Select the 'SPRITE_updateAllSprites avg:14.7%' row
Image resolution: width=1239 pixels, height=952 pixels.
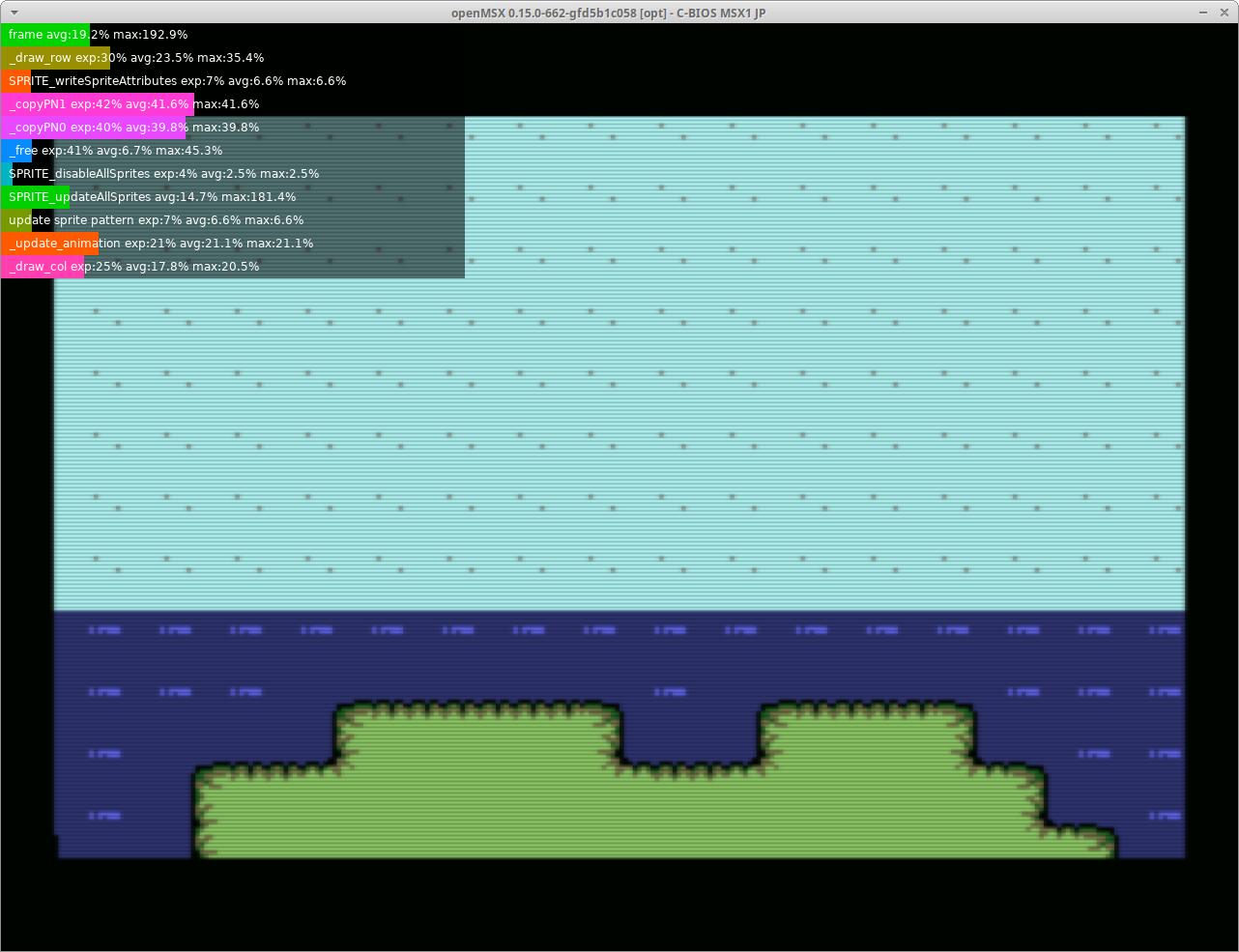pos(233,197)
